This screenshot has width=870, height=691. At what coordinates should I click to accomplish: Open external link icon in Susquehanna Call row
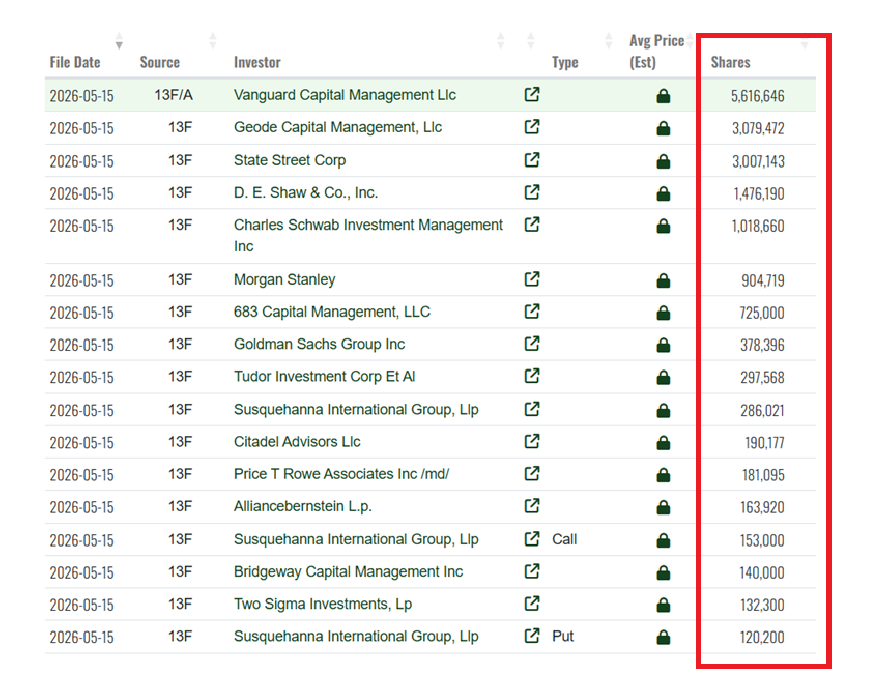(x=532, y=538)
